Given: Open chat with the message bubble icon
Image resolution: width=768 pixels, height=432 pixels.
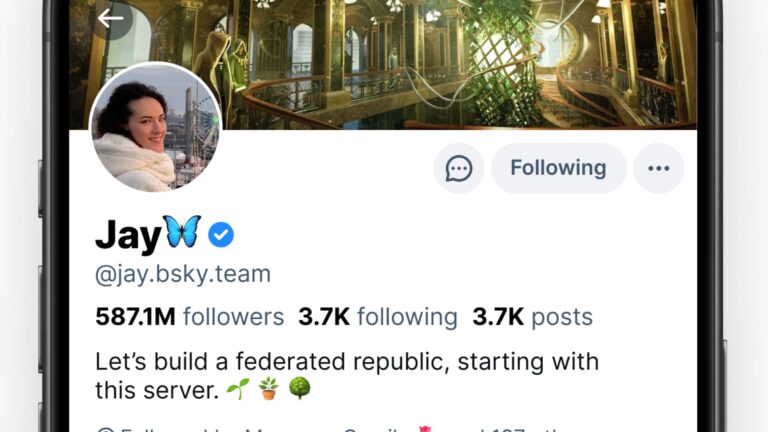Looking at the screenshot, I should pyautogui.click(x=459, y=168).
